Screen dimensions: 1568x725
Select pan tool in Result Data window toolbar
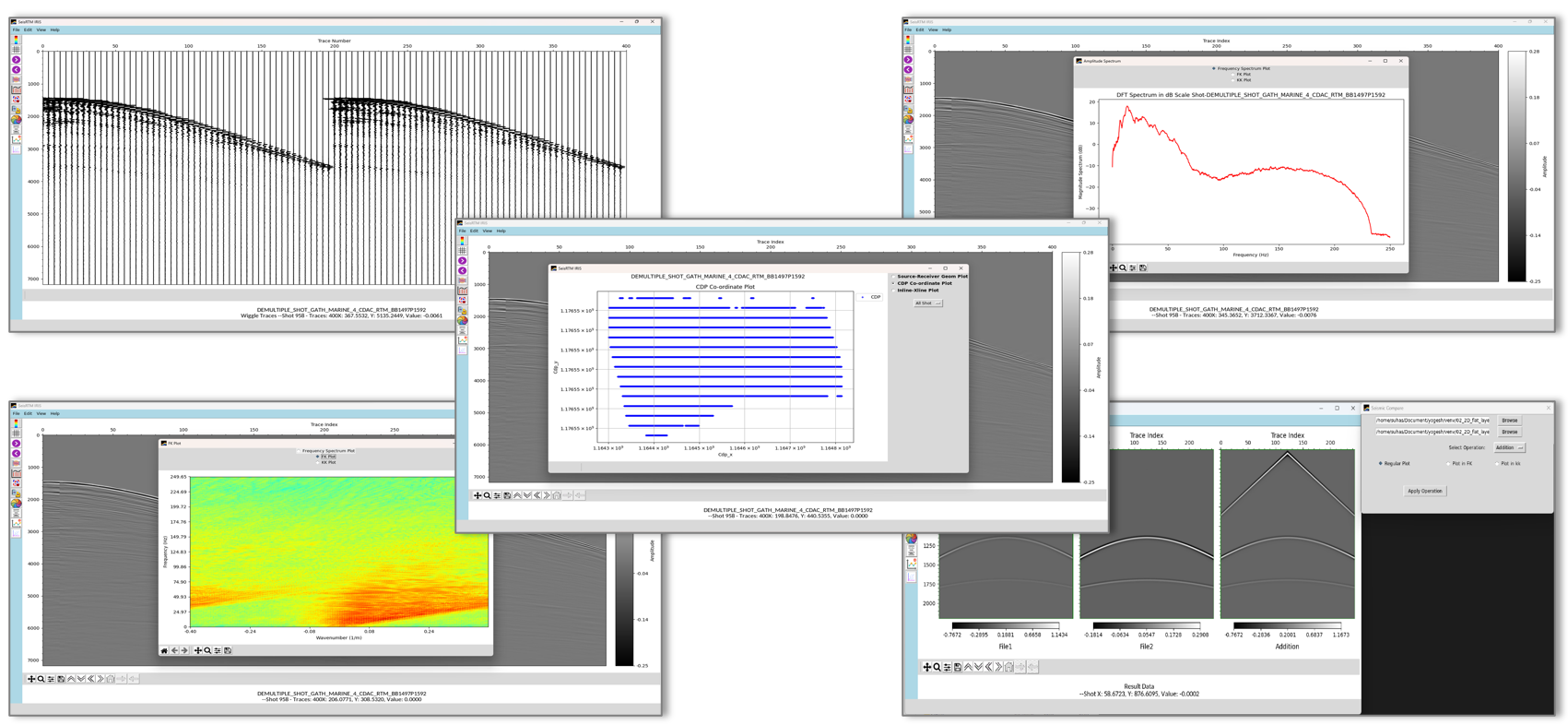pos(927,667)
